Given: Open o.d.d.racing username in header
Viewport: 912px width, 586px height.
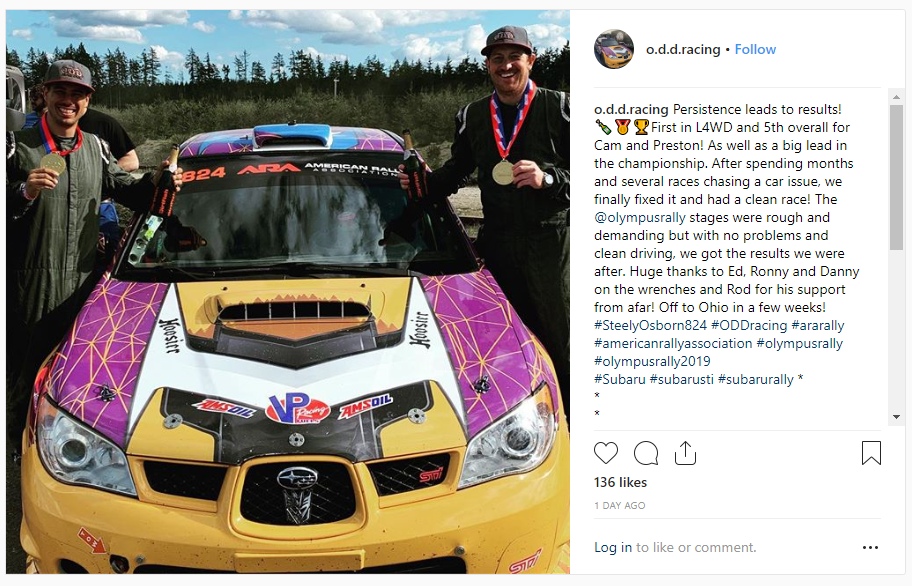Looking at the screenshot, I should (x=683, y=49).
